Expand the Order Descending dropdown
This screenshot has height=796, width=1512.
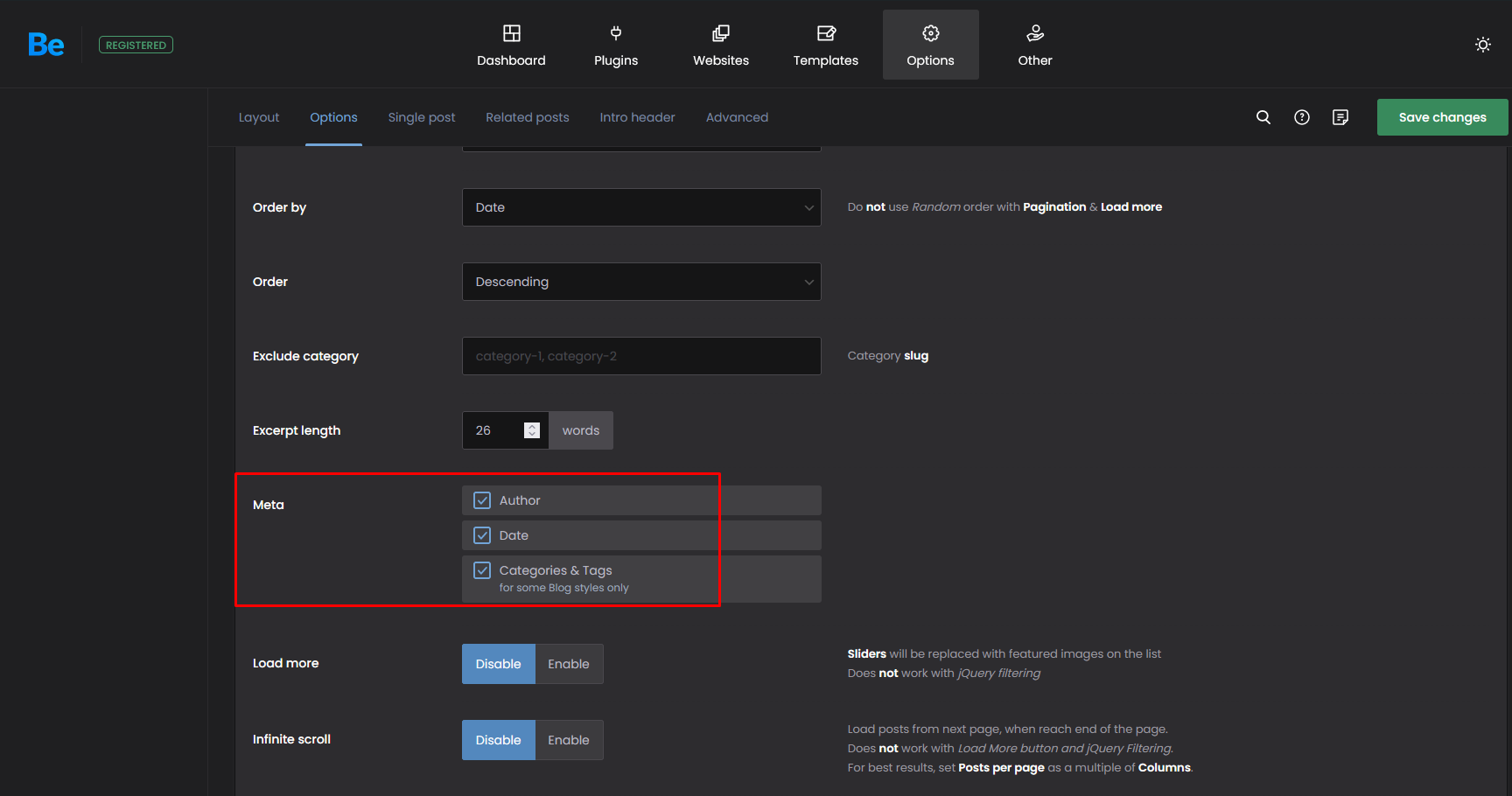click(641, 282)
